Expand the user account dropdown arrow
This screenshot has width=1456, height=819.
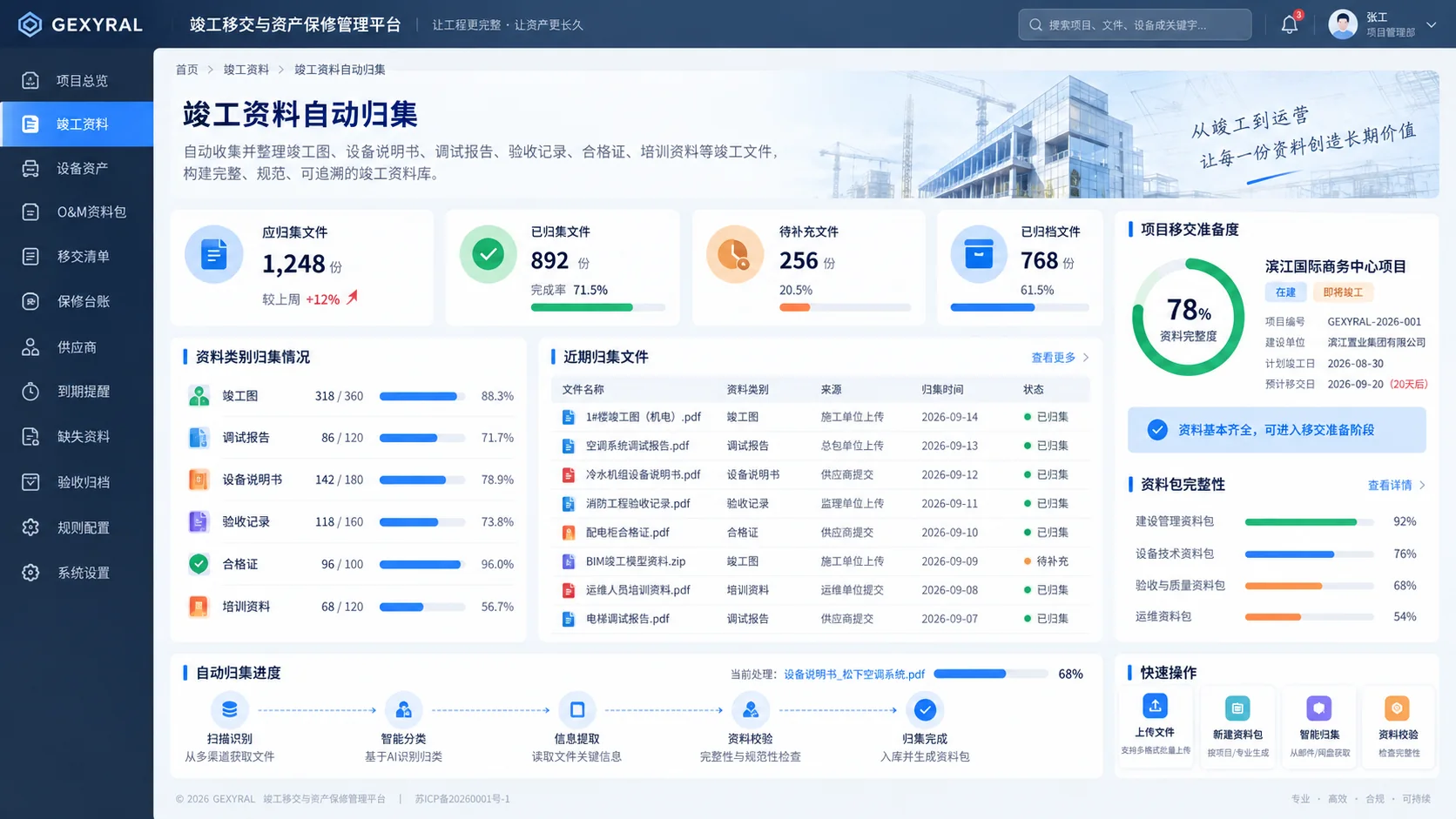[1432, 24]
